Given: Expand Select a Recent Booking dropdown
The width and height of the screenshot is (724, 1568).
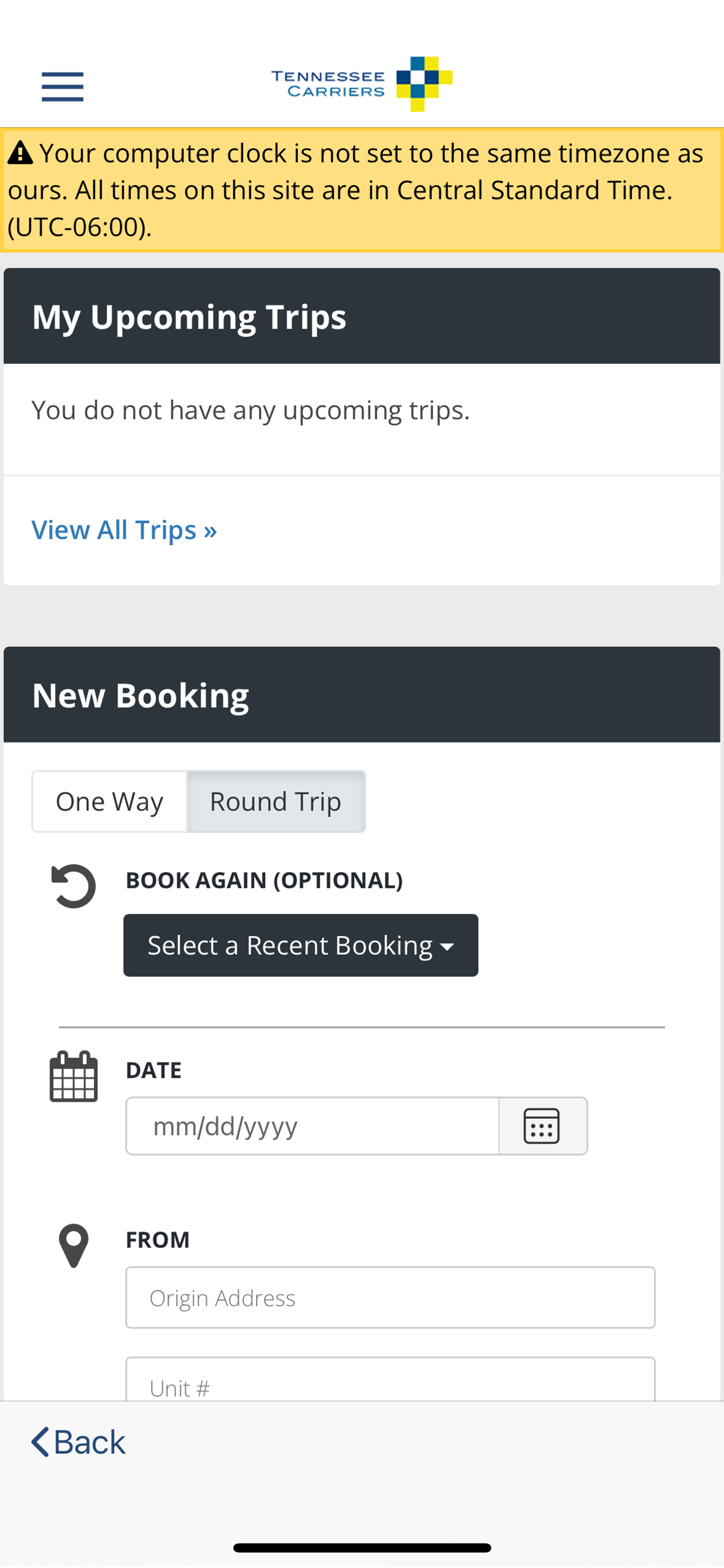Looking at the screenshot, I should pyautogui.click(x=301, y=944).
